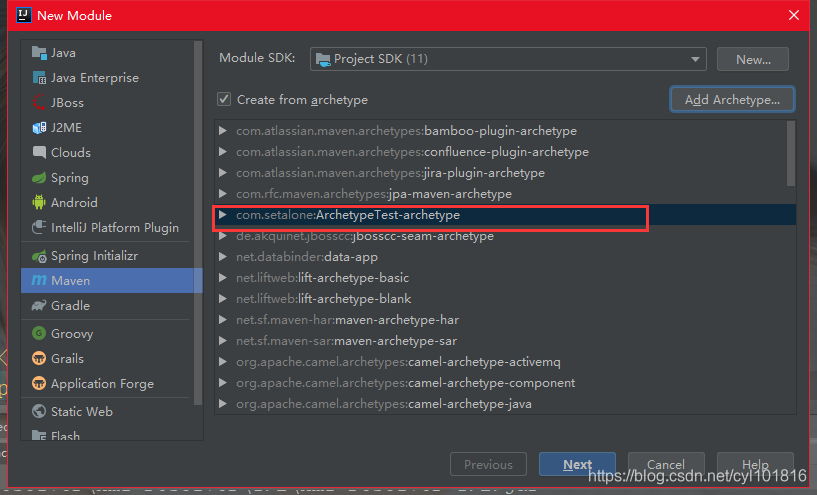This screenshot has width=817, height=495.
Task: Click the Cancel button
Action: [666, 464]
